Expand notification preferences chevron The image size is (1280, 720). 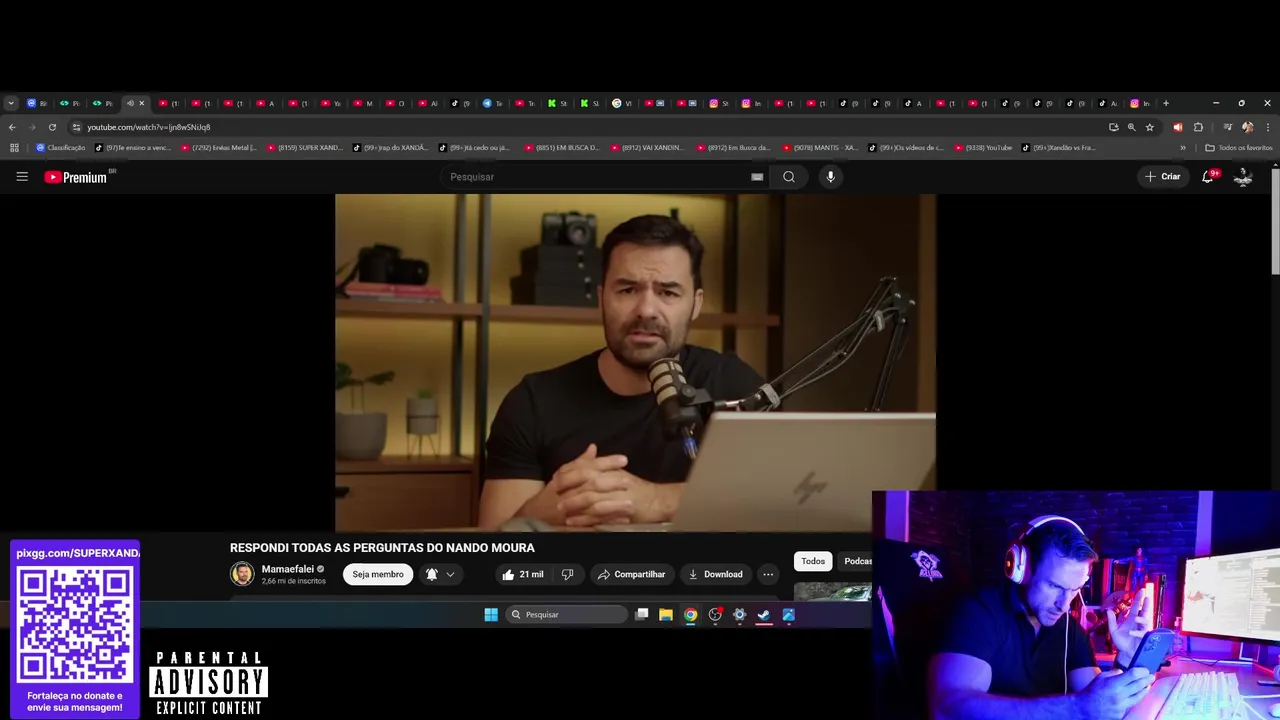point(450,574)
